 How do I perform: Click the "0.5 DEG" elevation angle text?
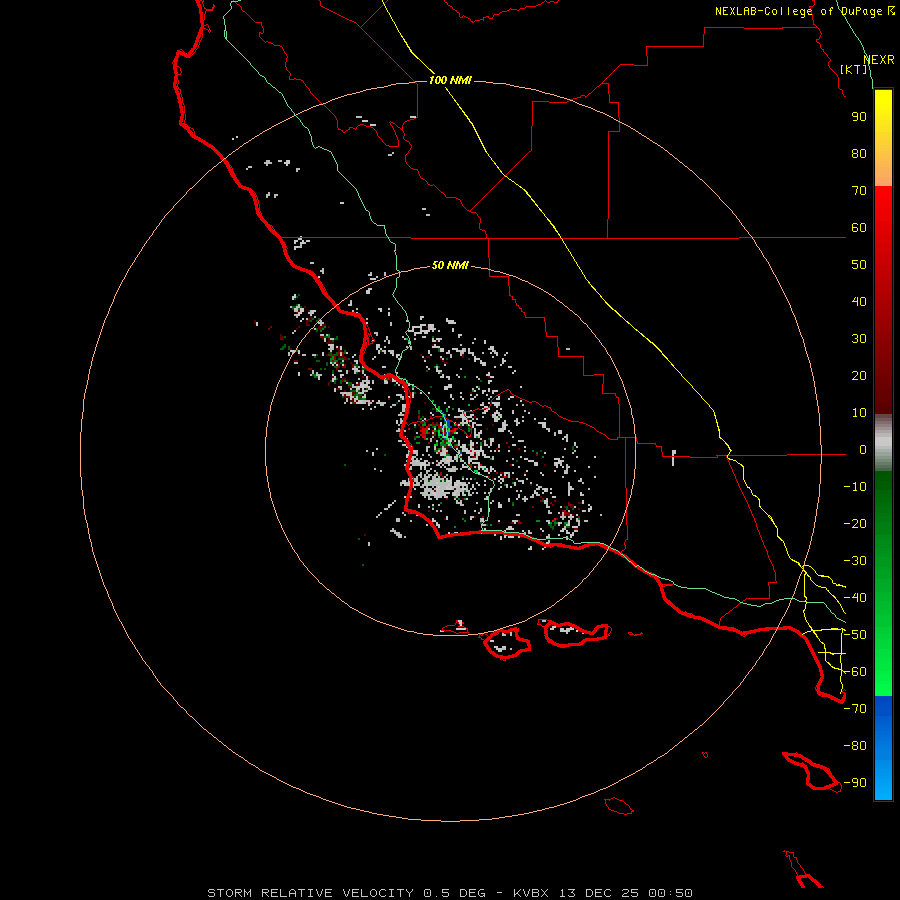[x=455, y=893]
